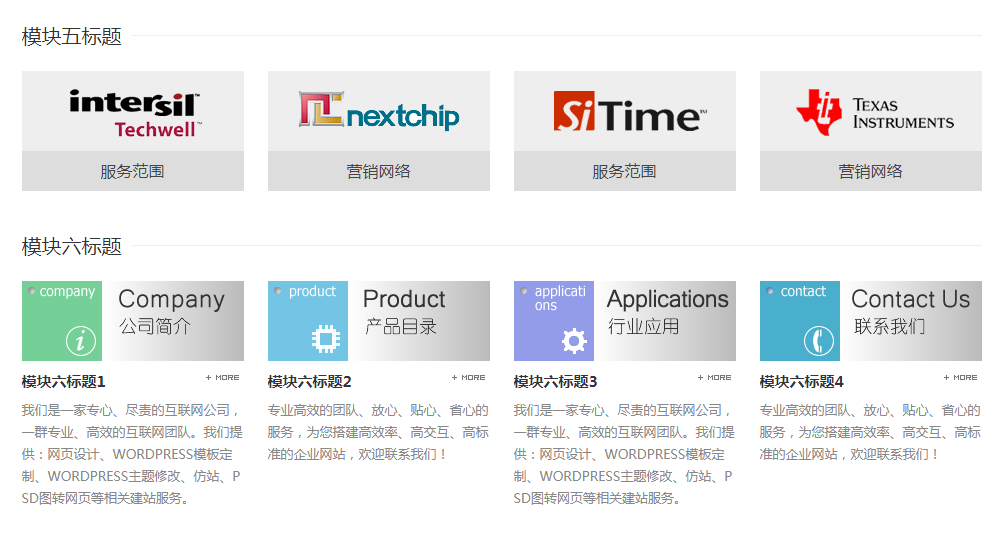This screenshot has height=540, width=1000.
Task: Open the Texas Instruments logo image
Action: 871,112
